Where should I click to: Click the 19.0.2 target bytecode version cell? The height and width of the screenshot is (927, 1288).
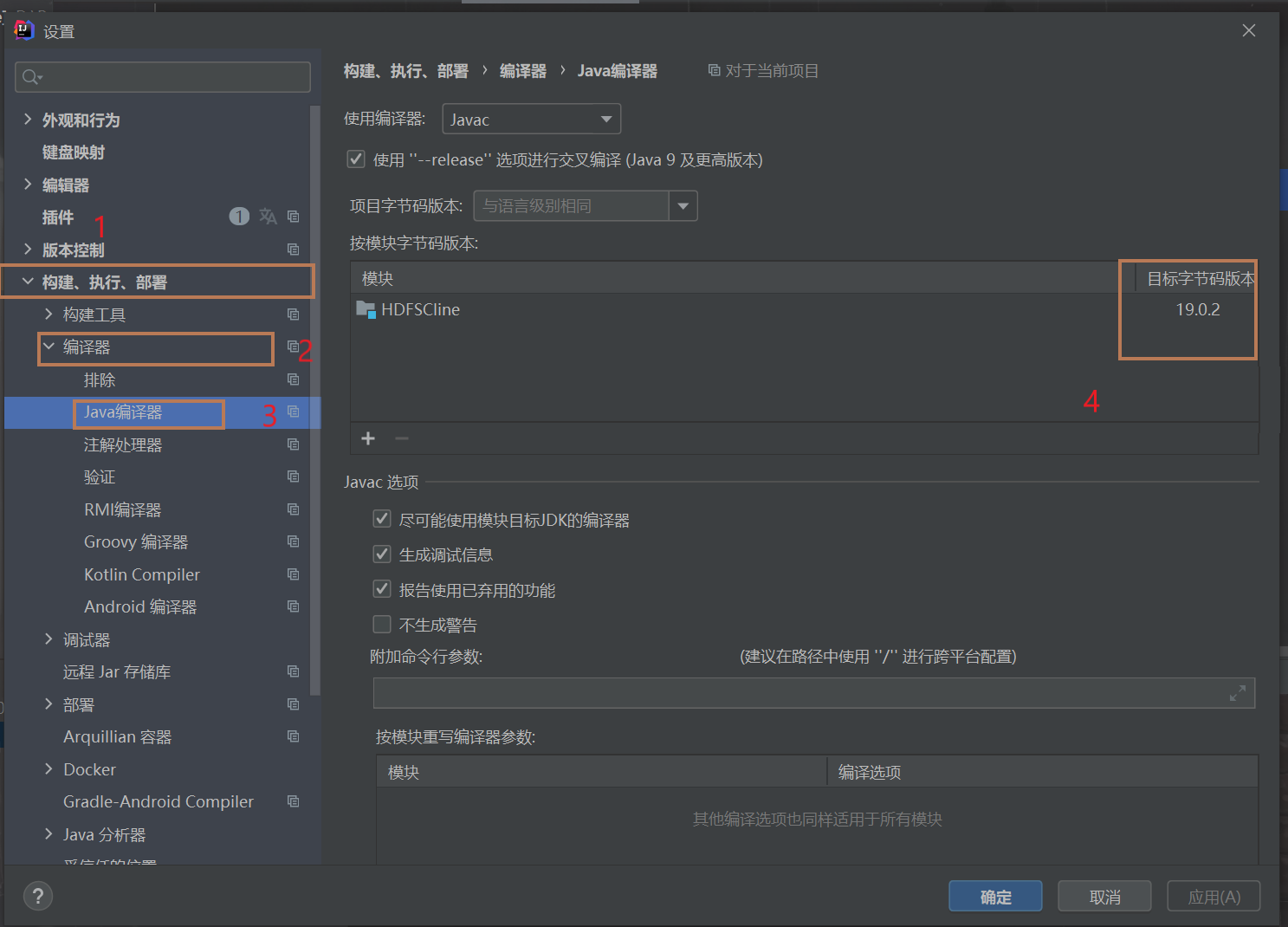1197,309
